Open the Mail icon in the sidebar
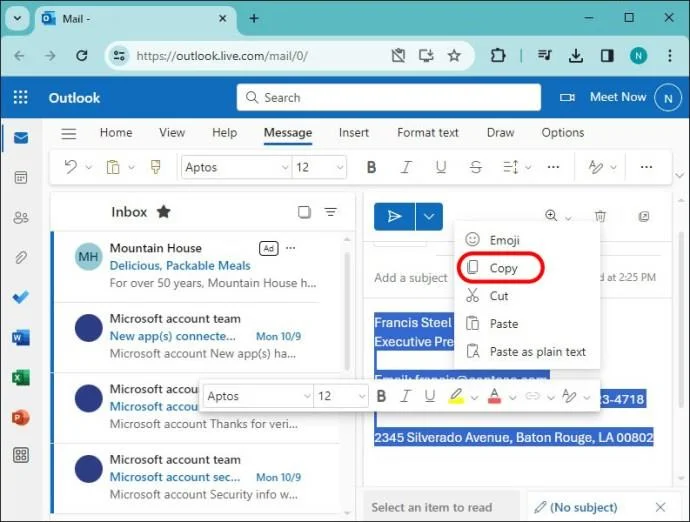Viewport: 690px width, 522px height. [x=21, y=138]
